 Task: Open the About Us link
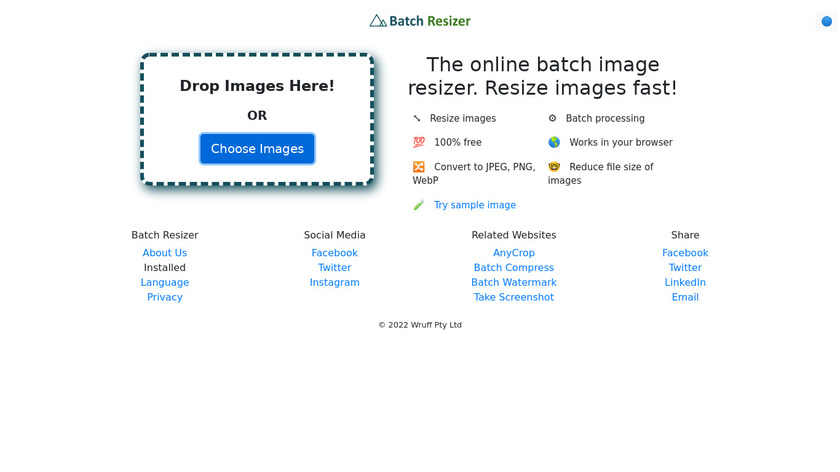pos(164,253)
